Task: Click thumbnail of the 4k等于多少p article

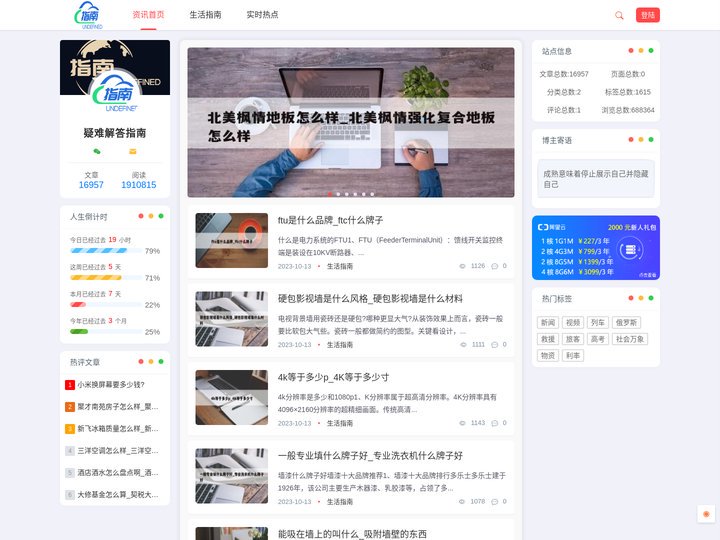Action: click(231, 398)
